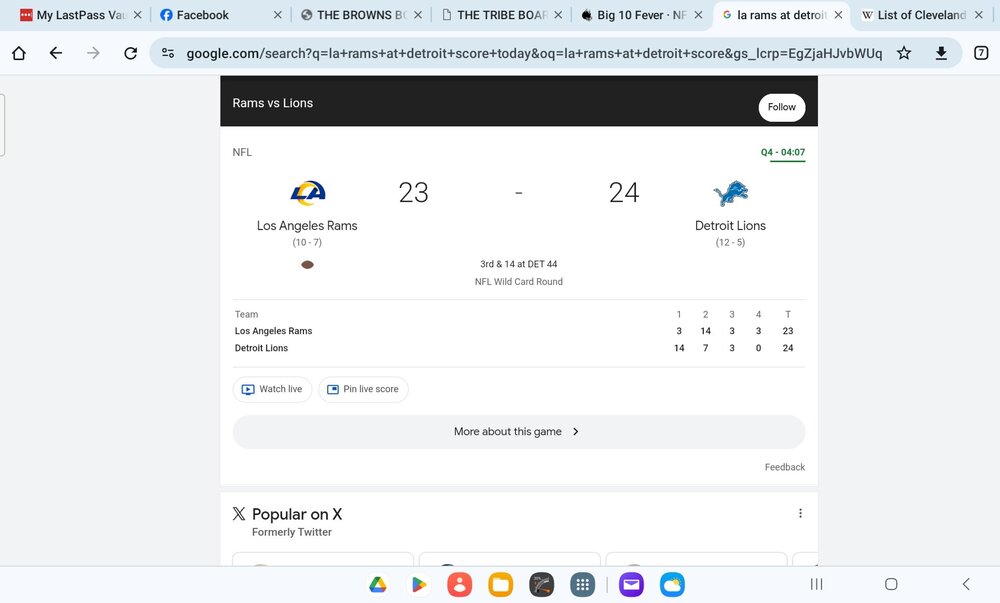Screen dimensions: 1000x603
Task: Click the Q4 - 04:07 game clock
Action: coord(783,152)
